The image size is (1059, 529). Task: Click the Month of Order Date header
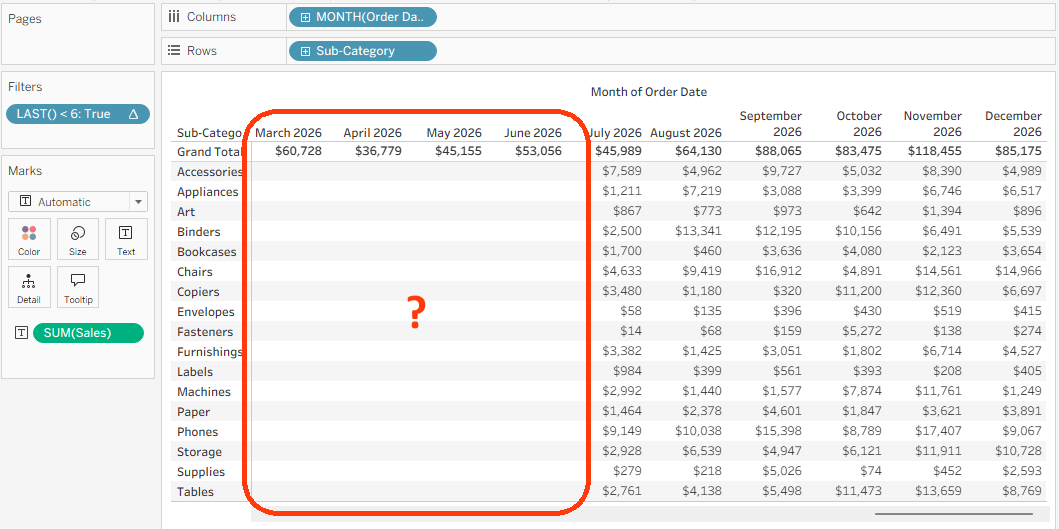click(648, 91)
